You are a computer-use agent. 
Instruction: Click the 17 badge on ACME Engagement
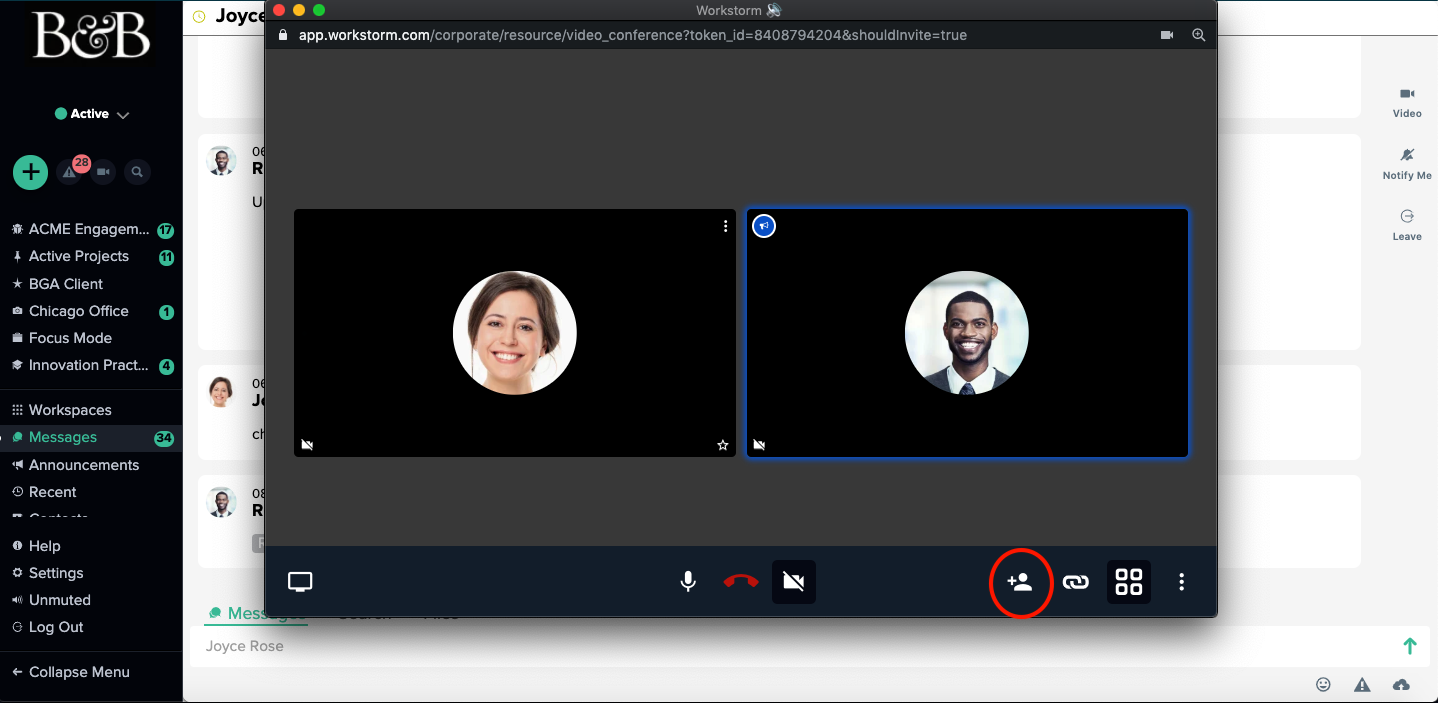pos(166,230)
